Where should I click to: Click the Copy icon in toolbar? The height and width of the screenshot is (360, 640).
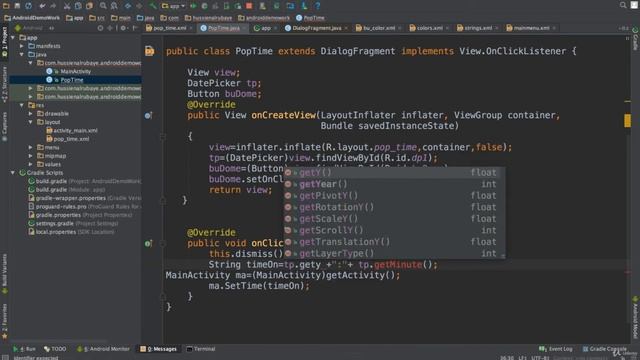[x=78, y=6]
